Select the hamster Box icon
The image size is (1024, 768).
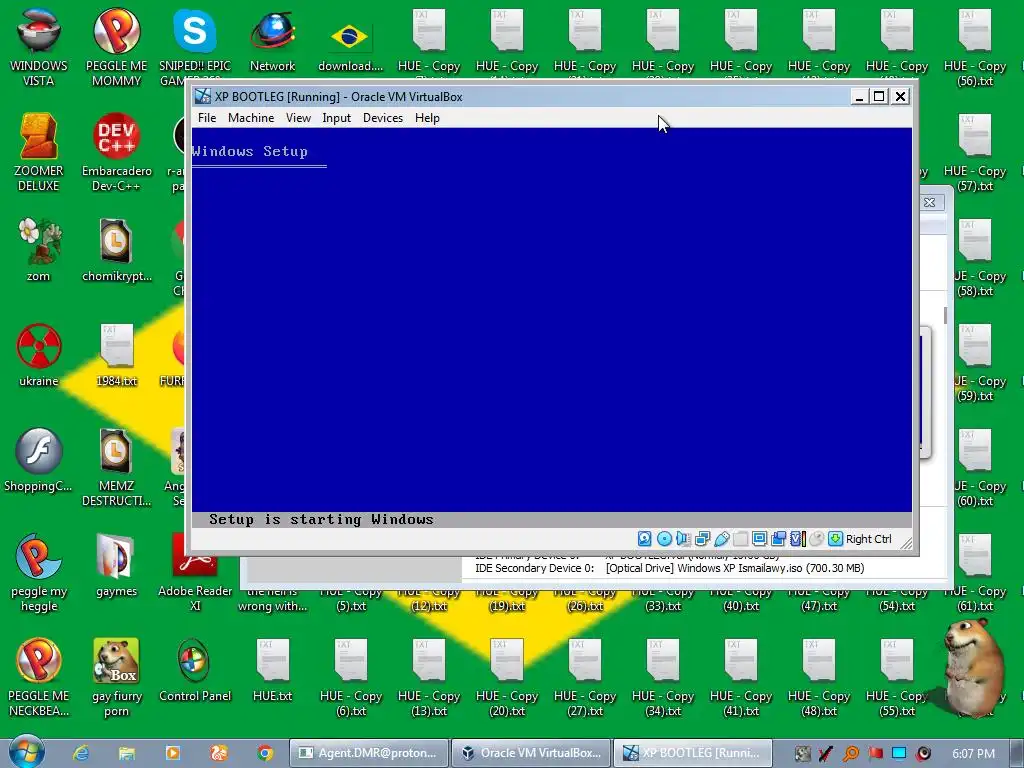pos(116,677)
